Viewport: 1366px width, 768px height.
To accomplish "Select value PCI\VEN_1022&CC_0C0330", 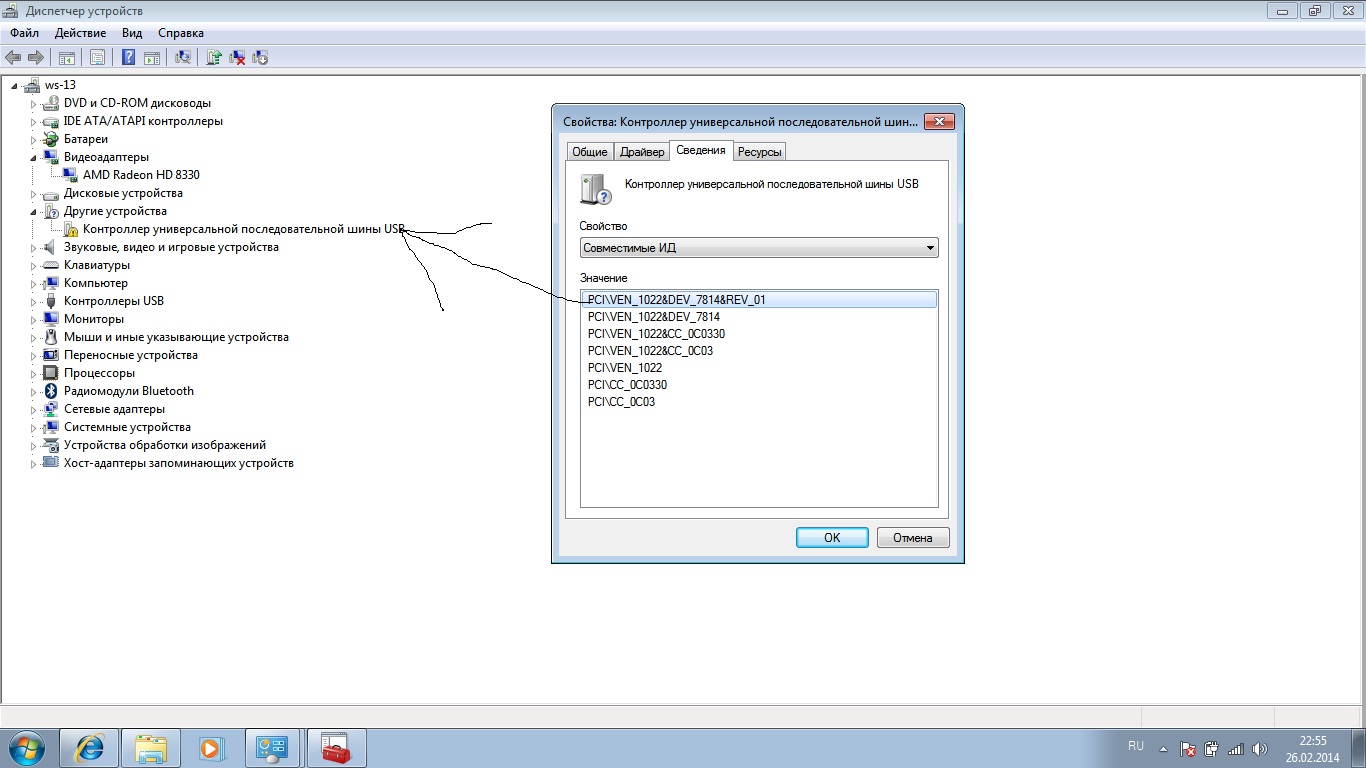I will tap(657, 334).
